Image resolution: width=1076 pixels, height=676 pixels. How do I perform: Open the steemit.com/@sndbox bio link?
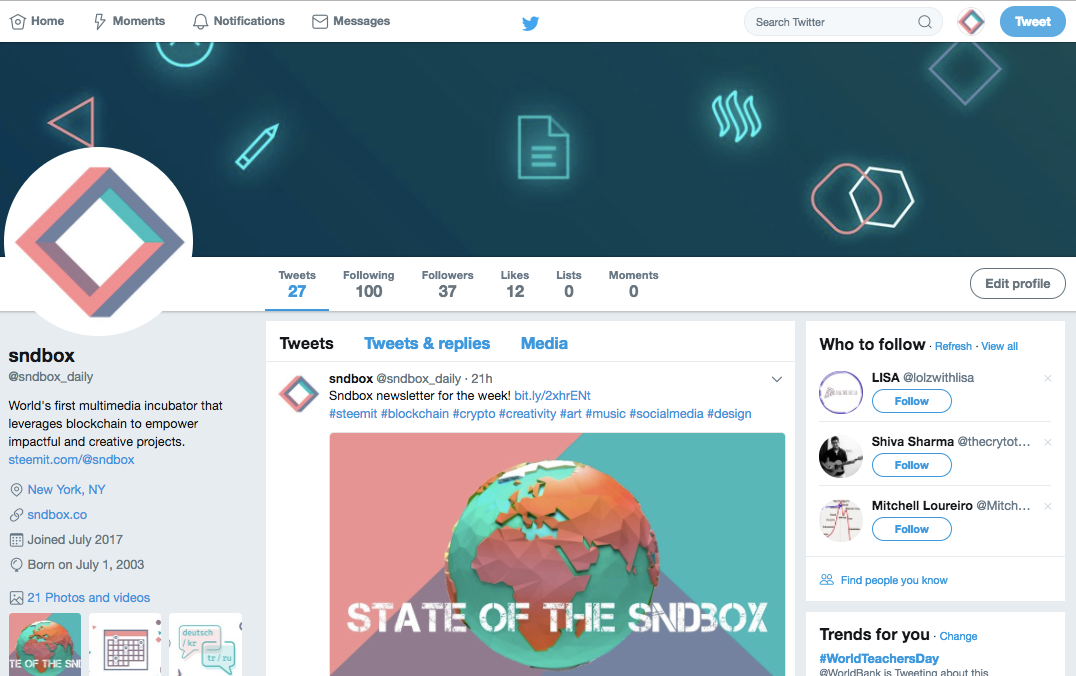[71, 460]
